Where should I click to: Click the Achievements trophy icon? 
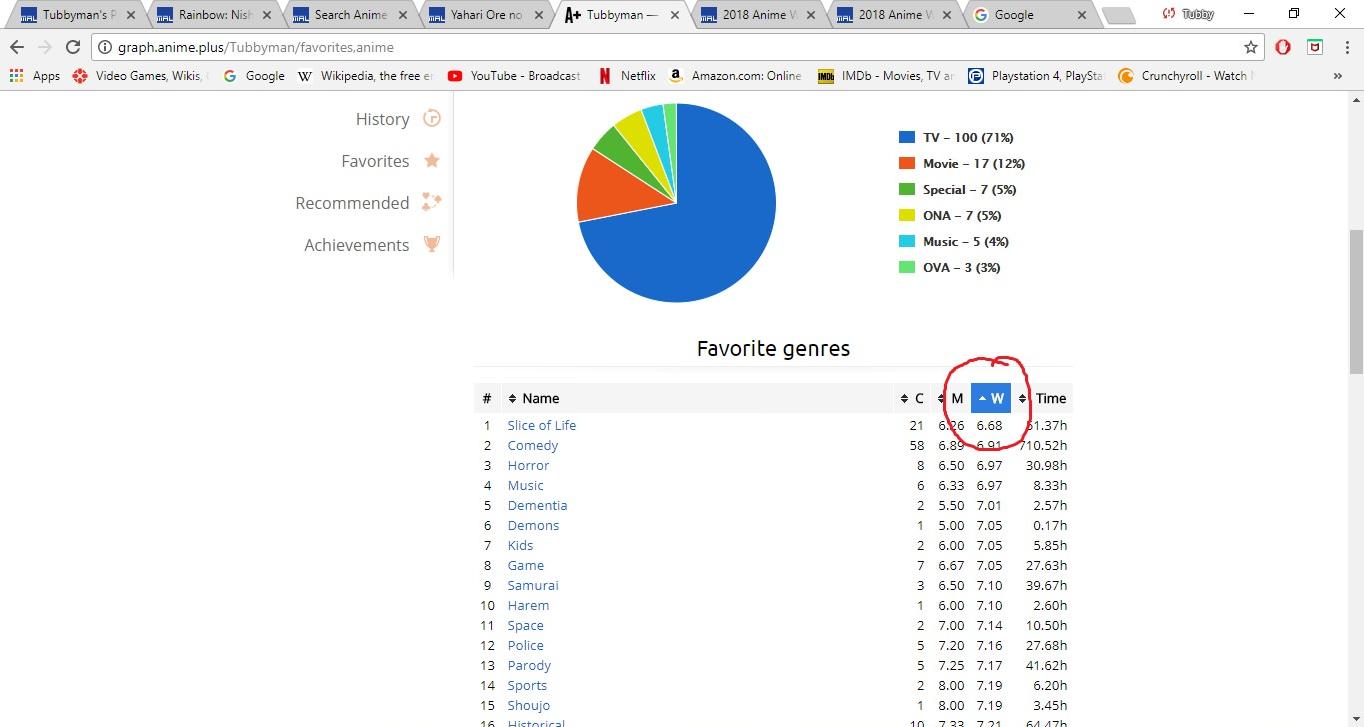pyautogui.click(x=432, y=244)
